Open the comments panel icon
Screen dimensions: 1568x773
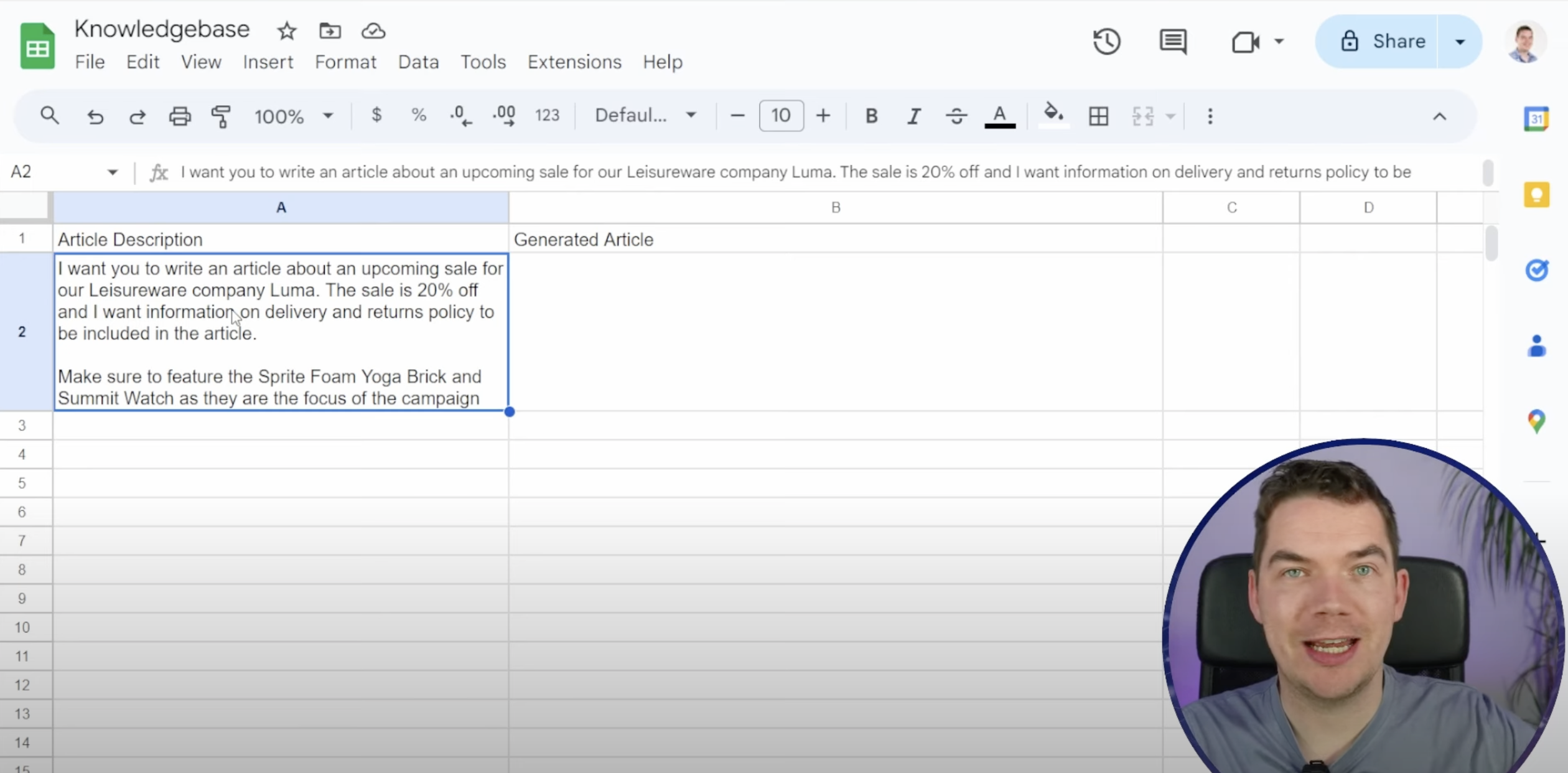coord(1173,42)
